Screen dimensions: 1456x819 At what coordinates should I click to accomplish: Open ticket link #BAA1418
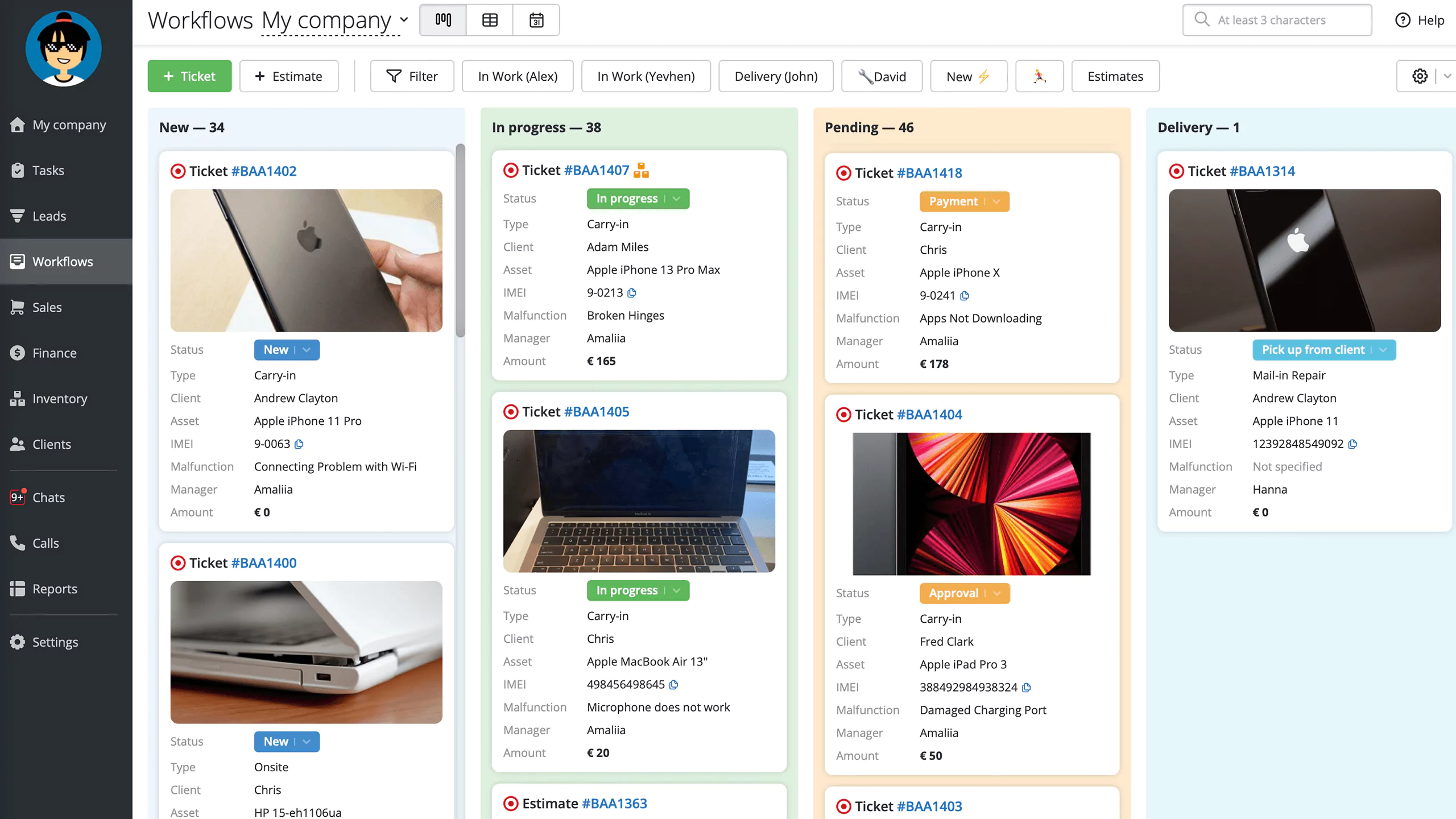(x=929, y=173)
